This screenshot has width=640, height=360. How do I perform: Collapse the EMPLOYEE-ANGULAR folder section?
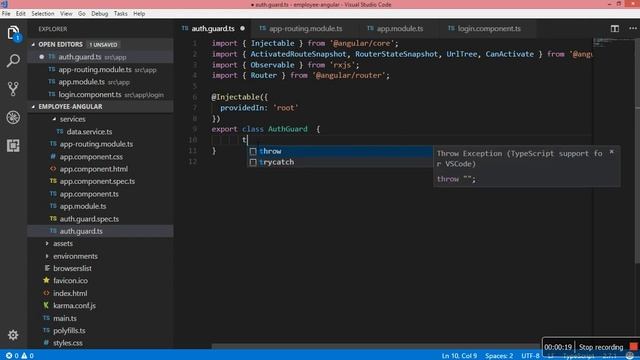pyautogui.click(x=33, y=107)
